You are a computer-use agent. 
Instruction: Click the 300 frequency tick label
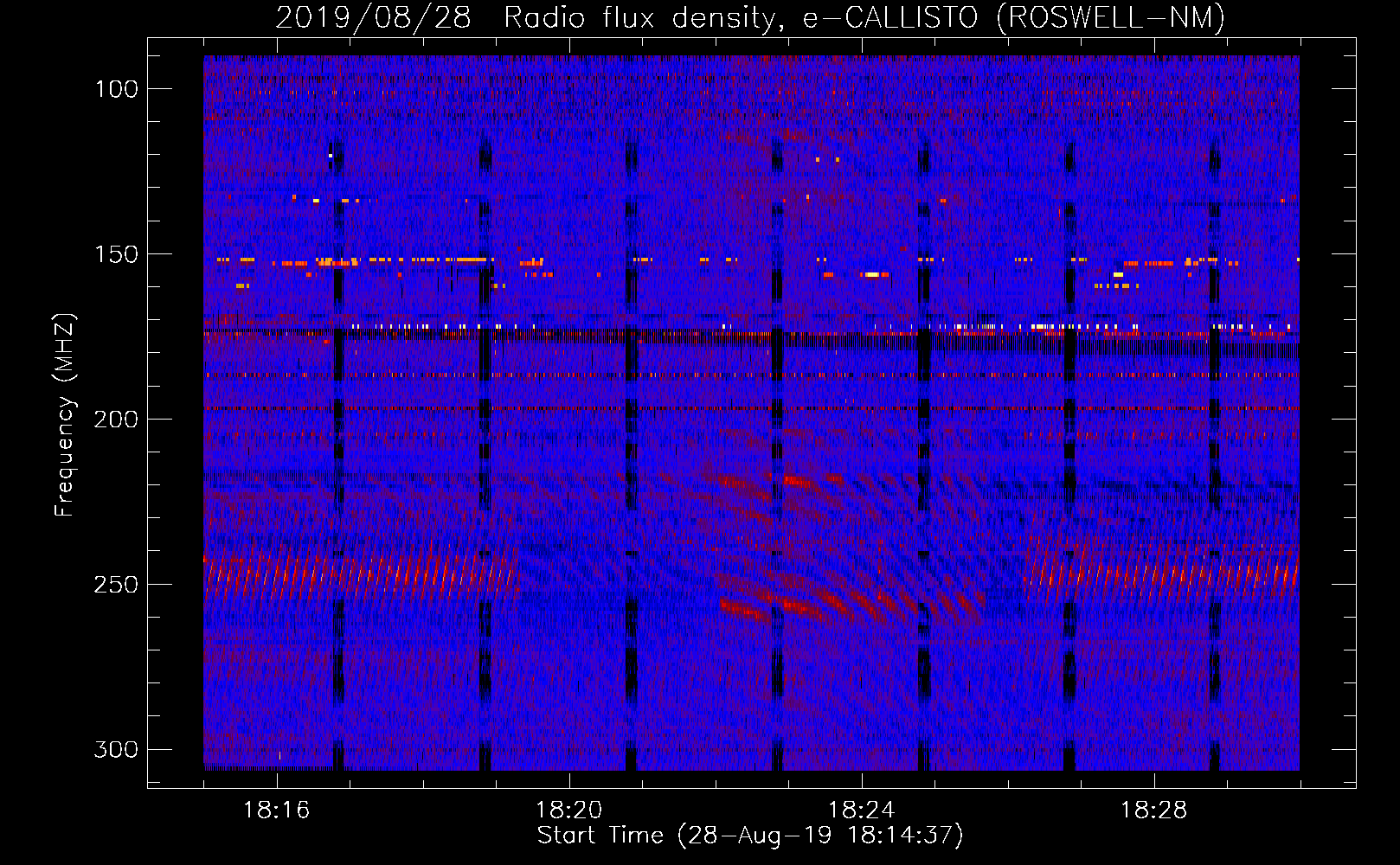tap(116, 749)
